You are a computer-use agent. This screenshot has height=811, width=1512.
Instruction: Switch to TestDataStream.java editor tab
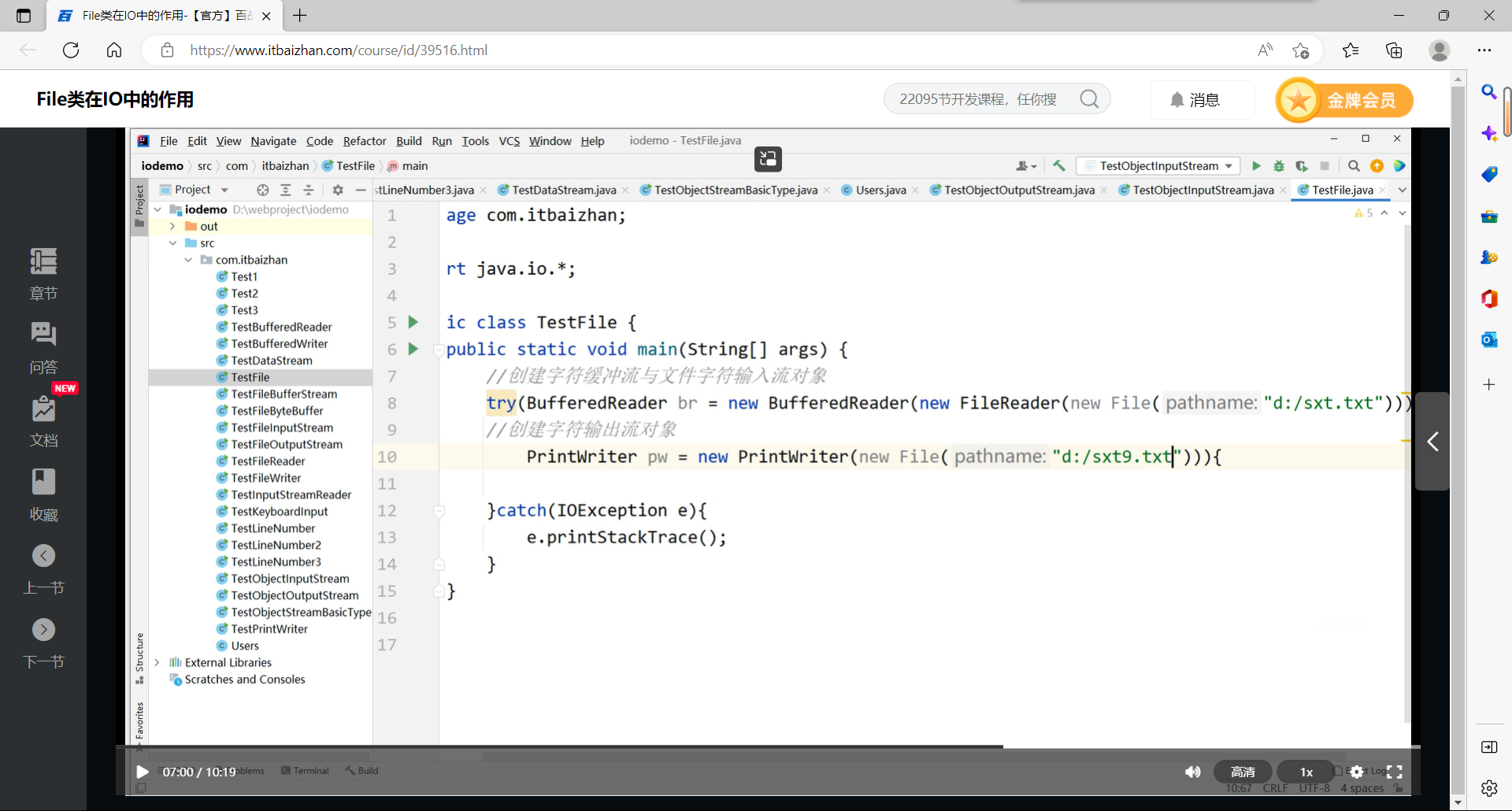(564, 190)
